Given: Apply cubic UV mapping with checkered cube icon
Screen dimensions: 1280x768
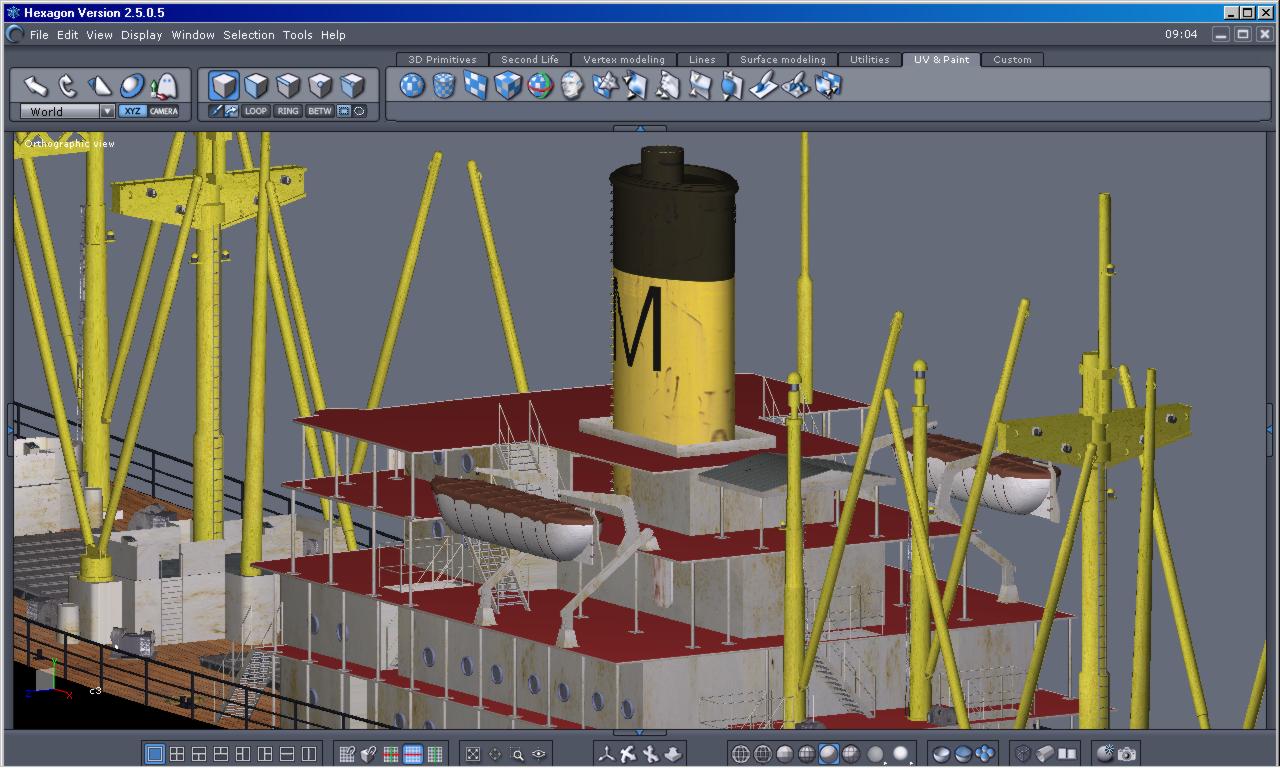Looking at the screenshot, I should (x=508, y=86).
